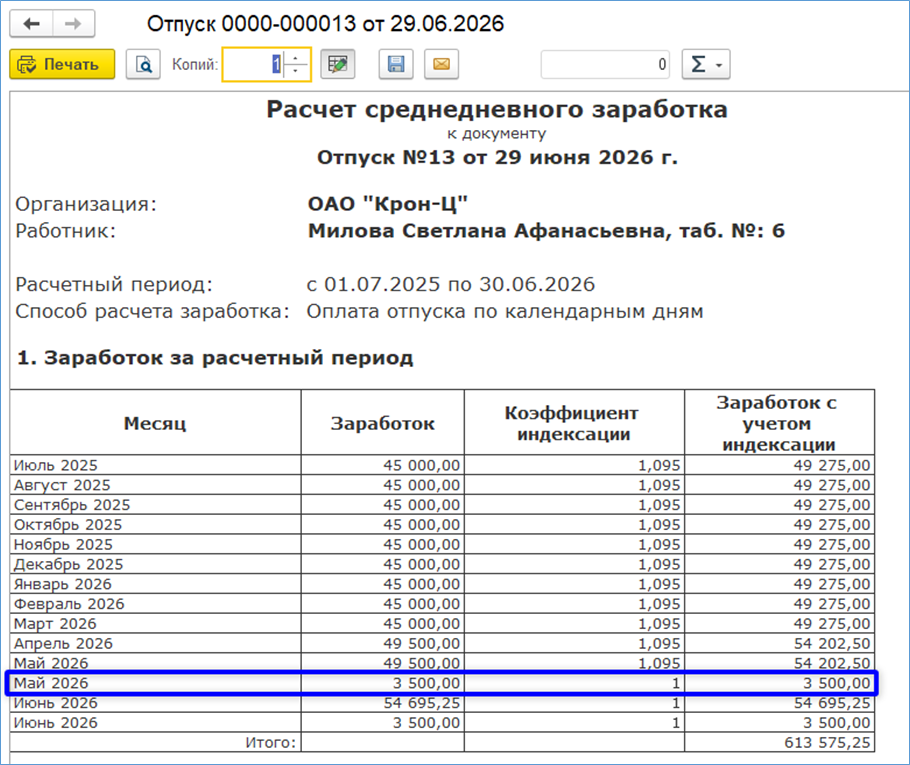
Task: Decrease copies with the down stepper arrow
Action: 297,71
